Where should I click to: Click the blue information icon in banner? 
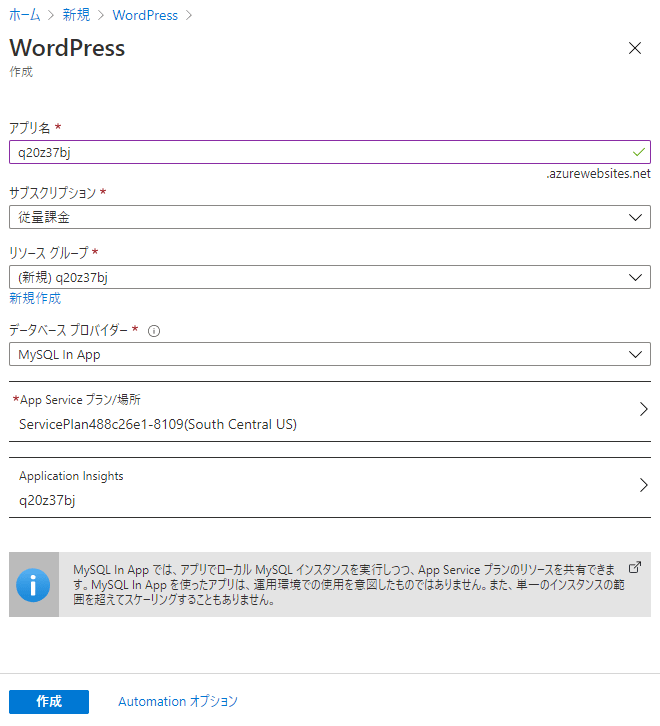(x=33, y=584)
